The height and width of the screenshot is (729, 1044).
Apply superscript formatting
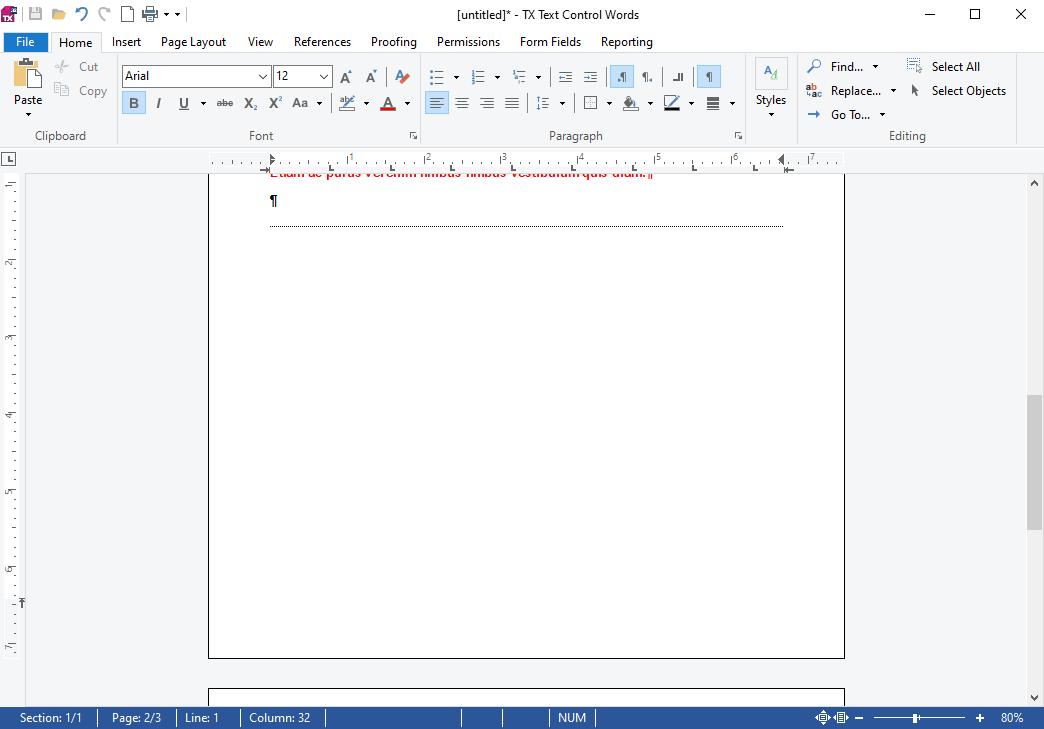pyautogui.click(x=275, y=103)
